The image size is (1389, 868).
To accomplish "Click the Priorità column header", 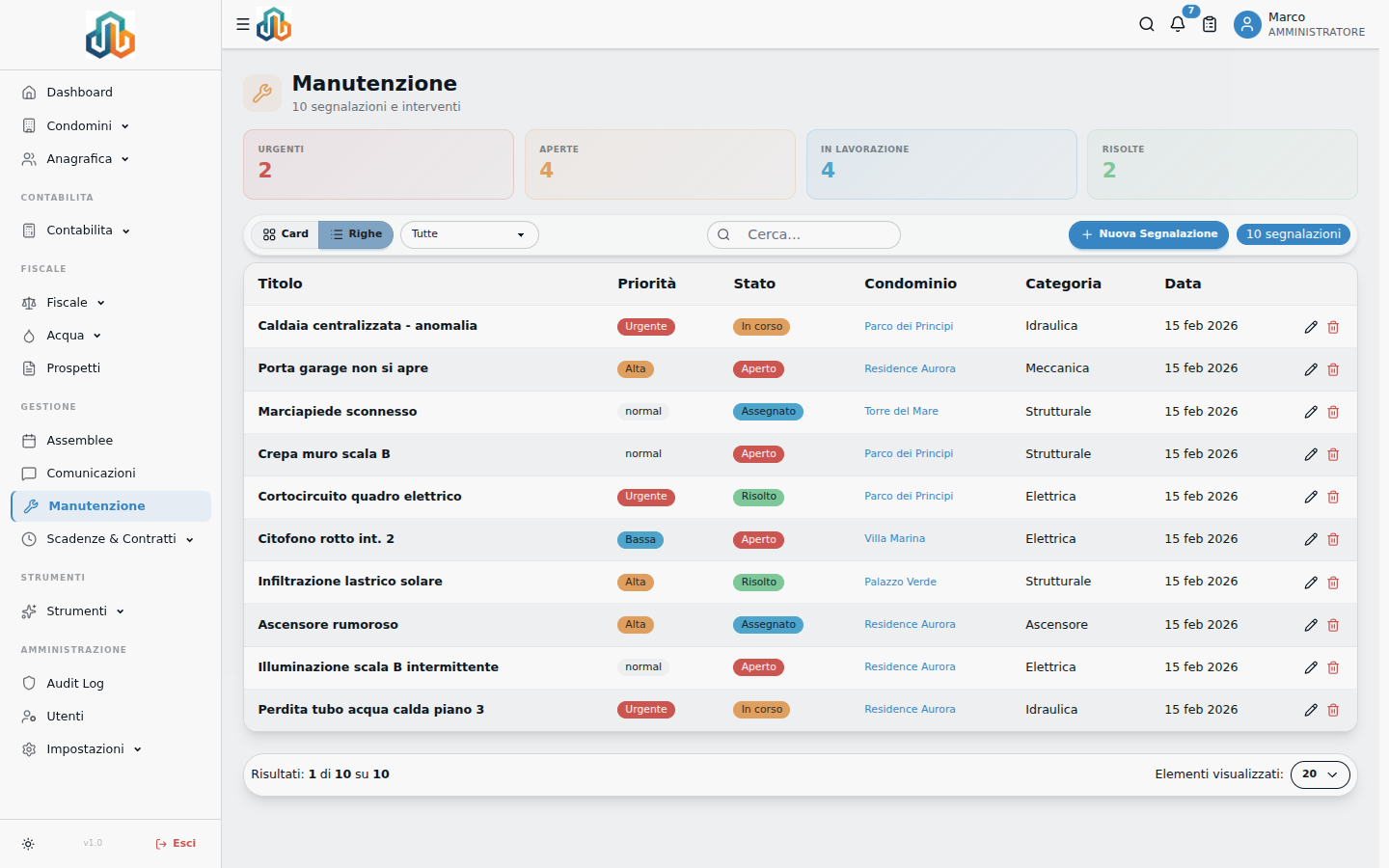I will 646,284.
